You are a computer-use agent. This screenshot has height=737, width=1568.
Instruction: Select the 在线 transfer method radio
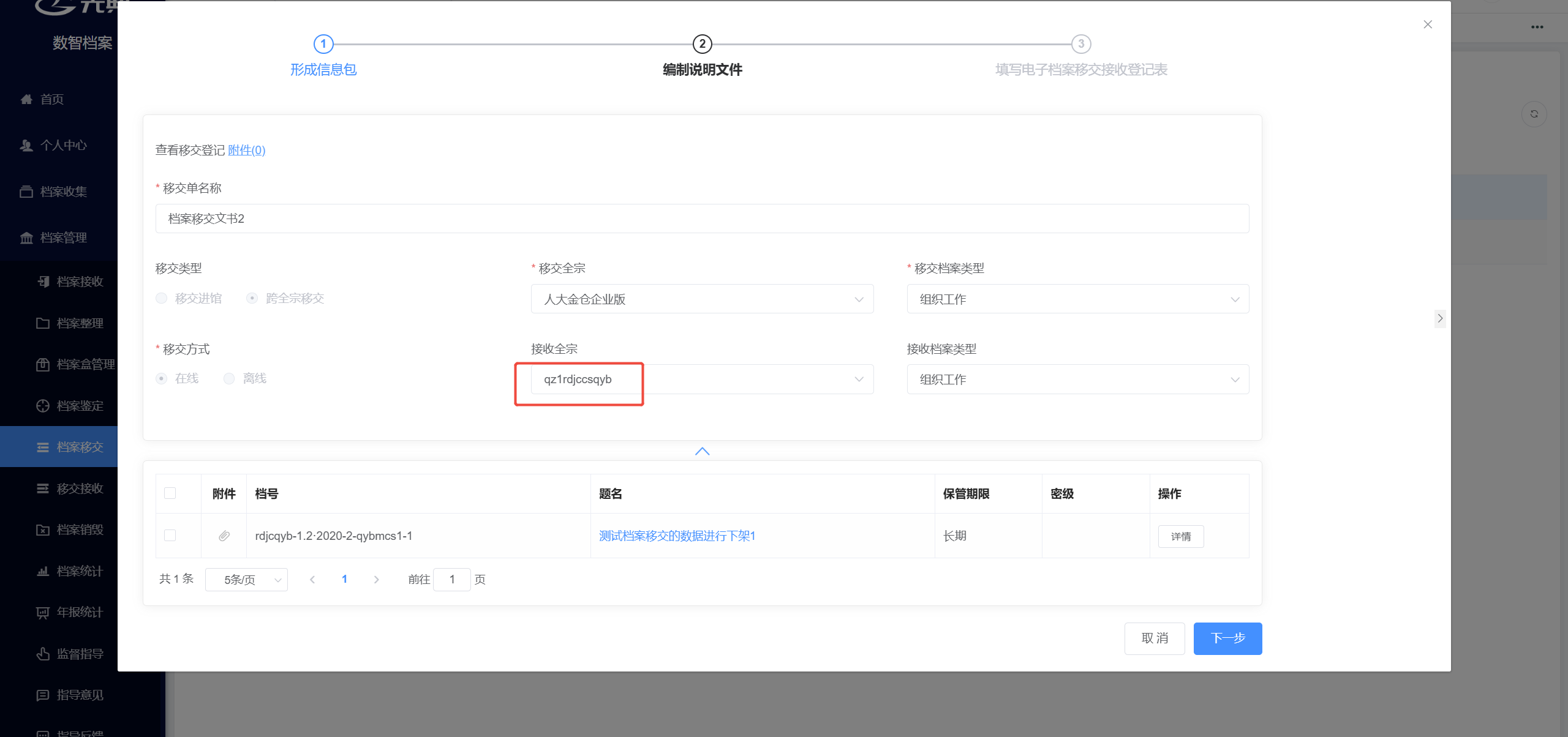click(162, 378)
